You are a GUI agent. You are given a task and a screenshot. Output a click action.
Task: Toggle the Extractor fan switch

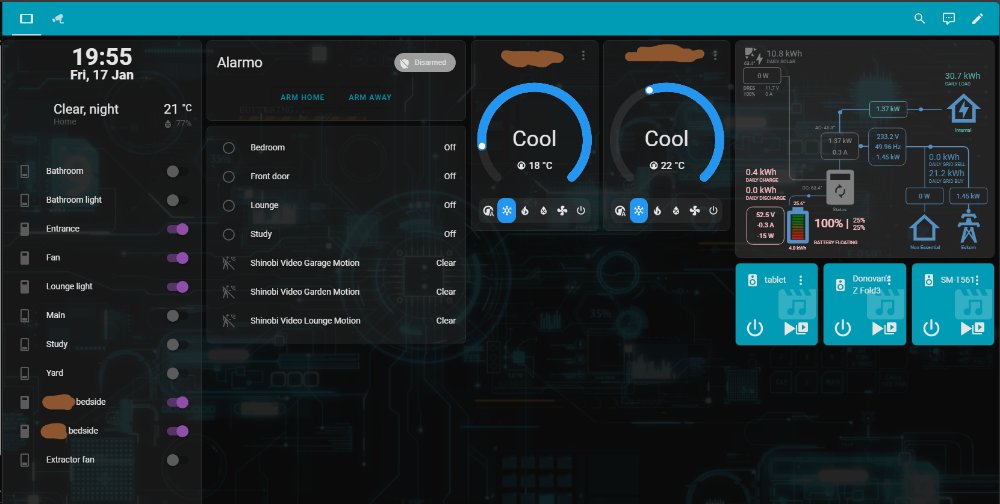tap(177, 460)
